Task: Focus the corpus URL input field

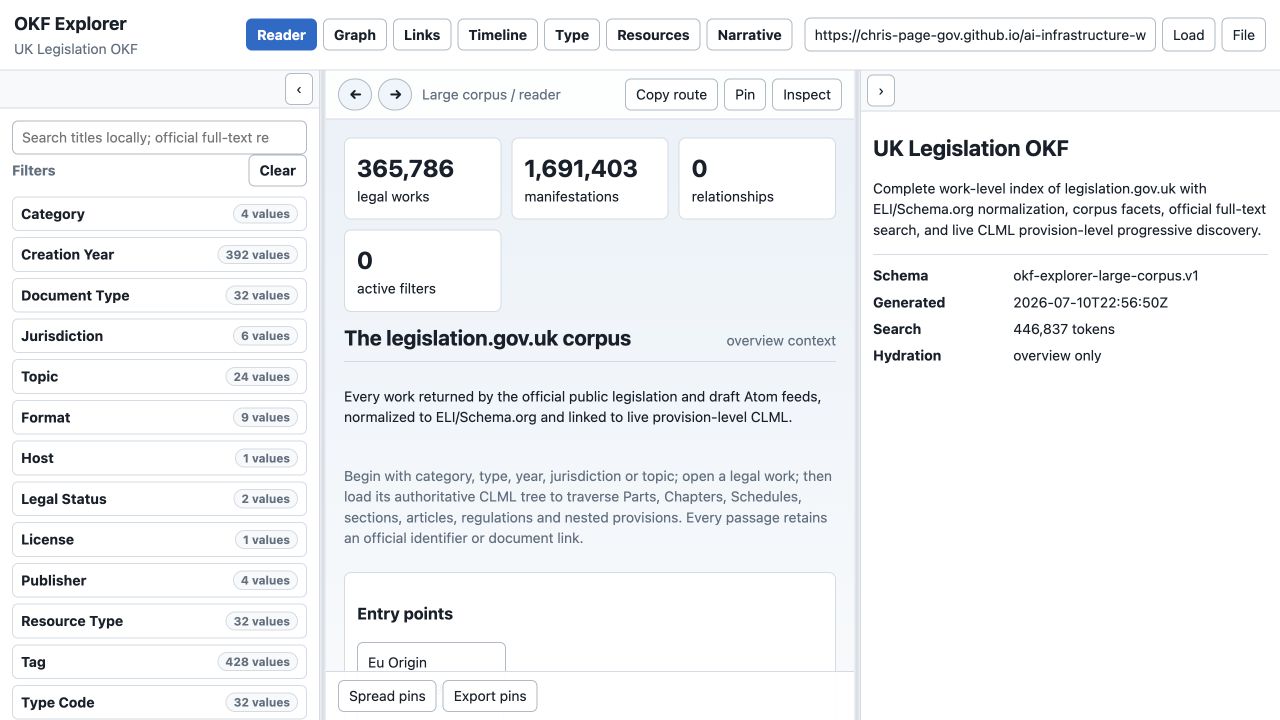Action: (980, 35)
